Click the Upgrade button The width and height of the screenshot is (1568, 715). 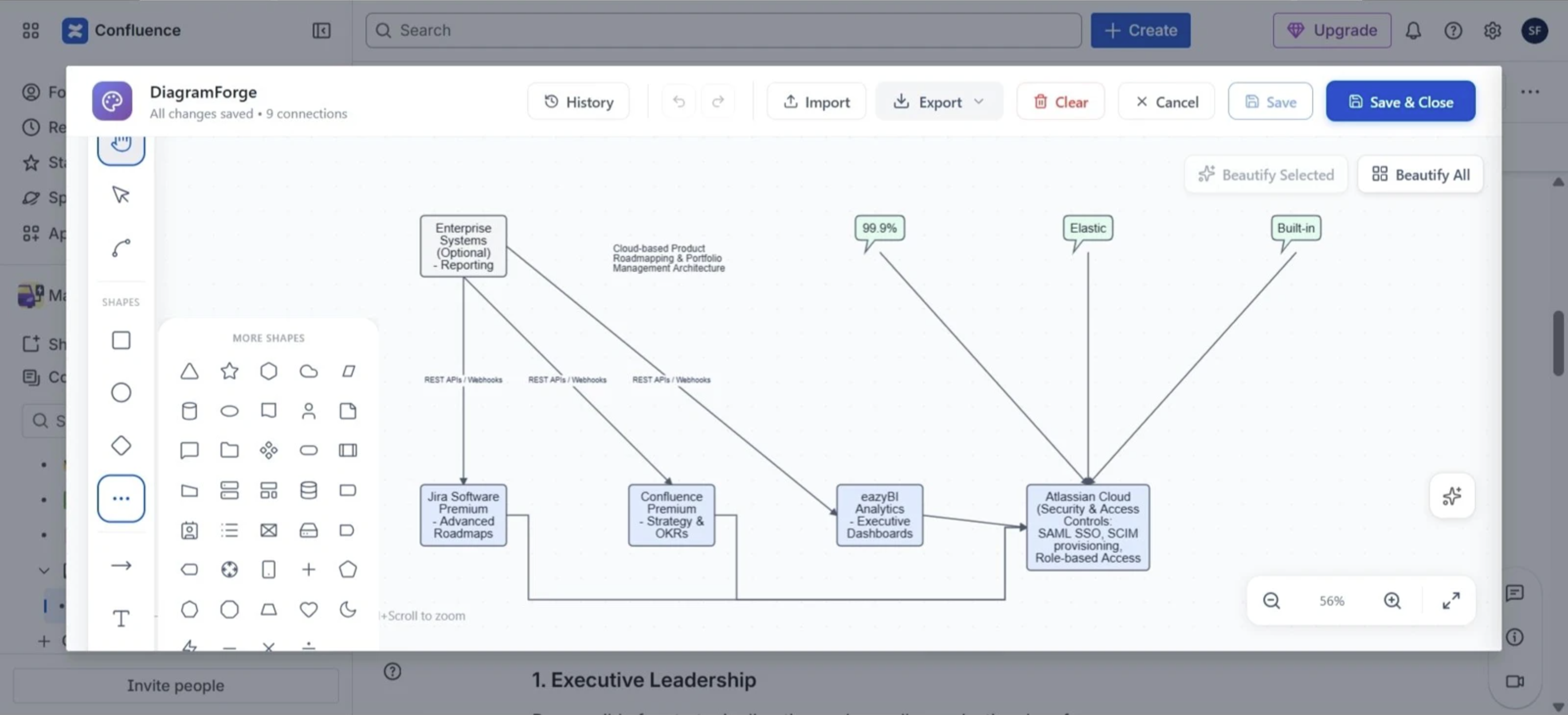(1332, 30)
